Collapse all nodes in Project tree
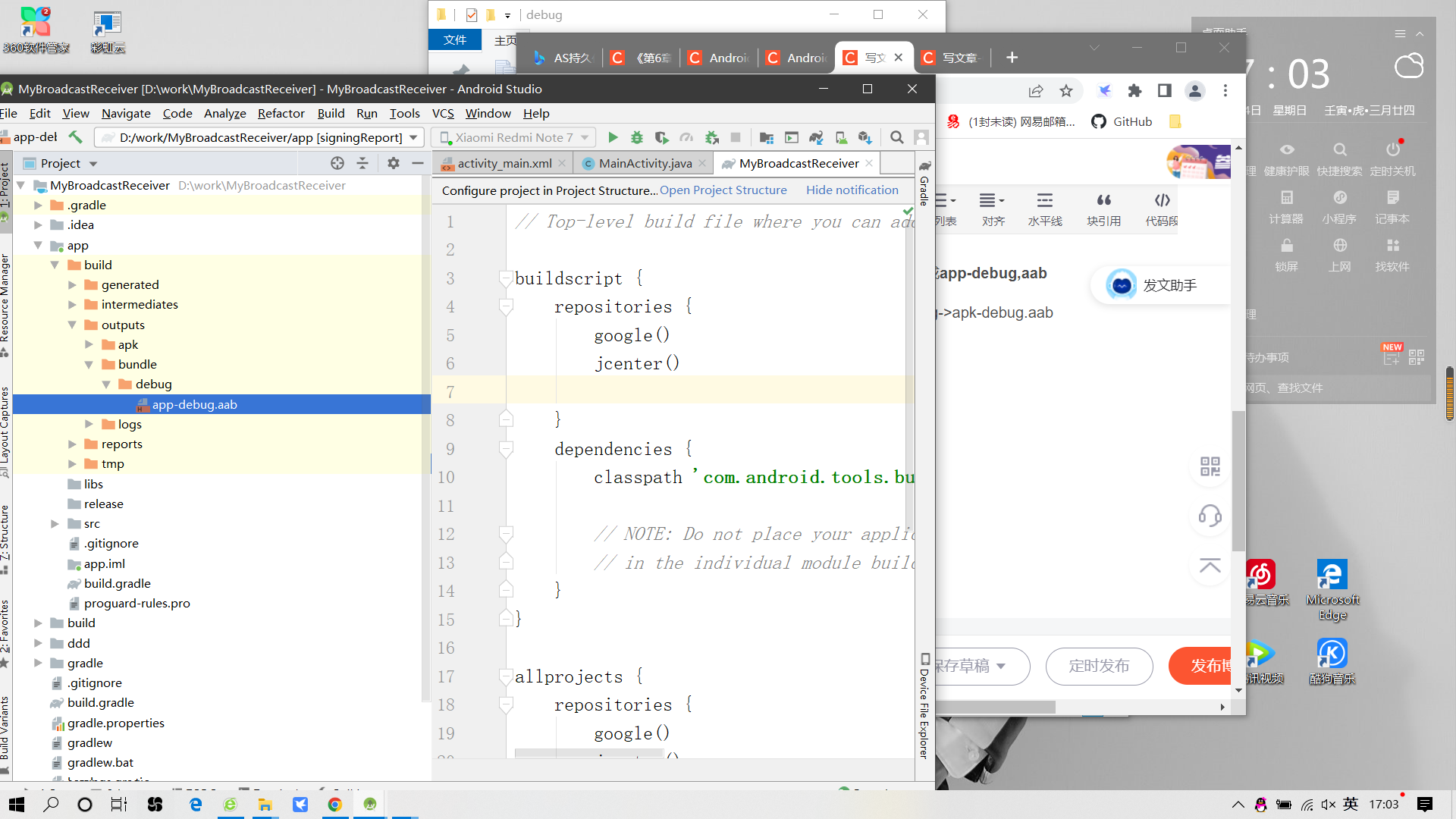Viewport: 1456px width, 819px height. [x=362, y=163]
